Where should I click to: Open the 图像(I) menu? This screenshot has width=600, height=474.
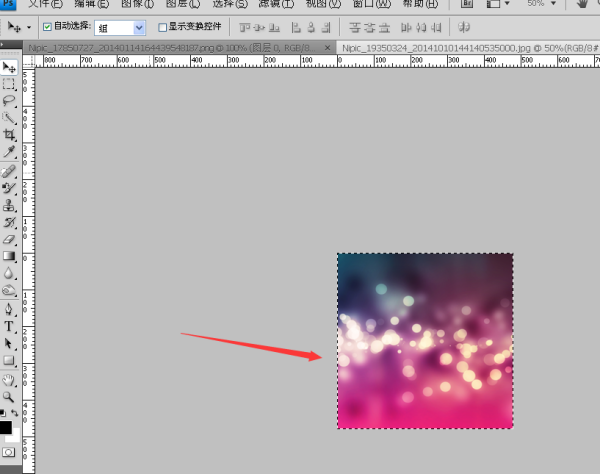tap(137, 4)
